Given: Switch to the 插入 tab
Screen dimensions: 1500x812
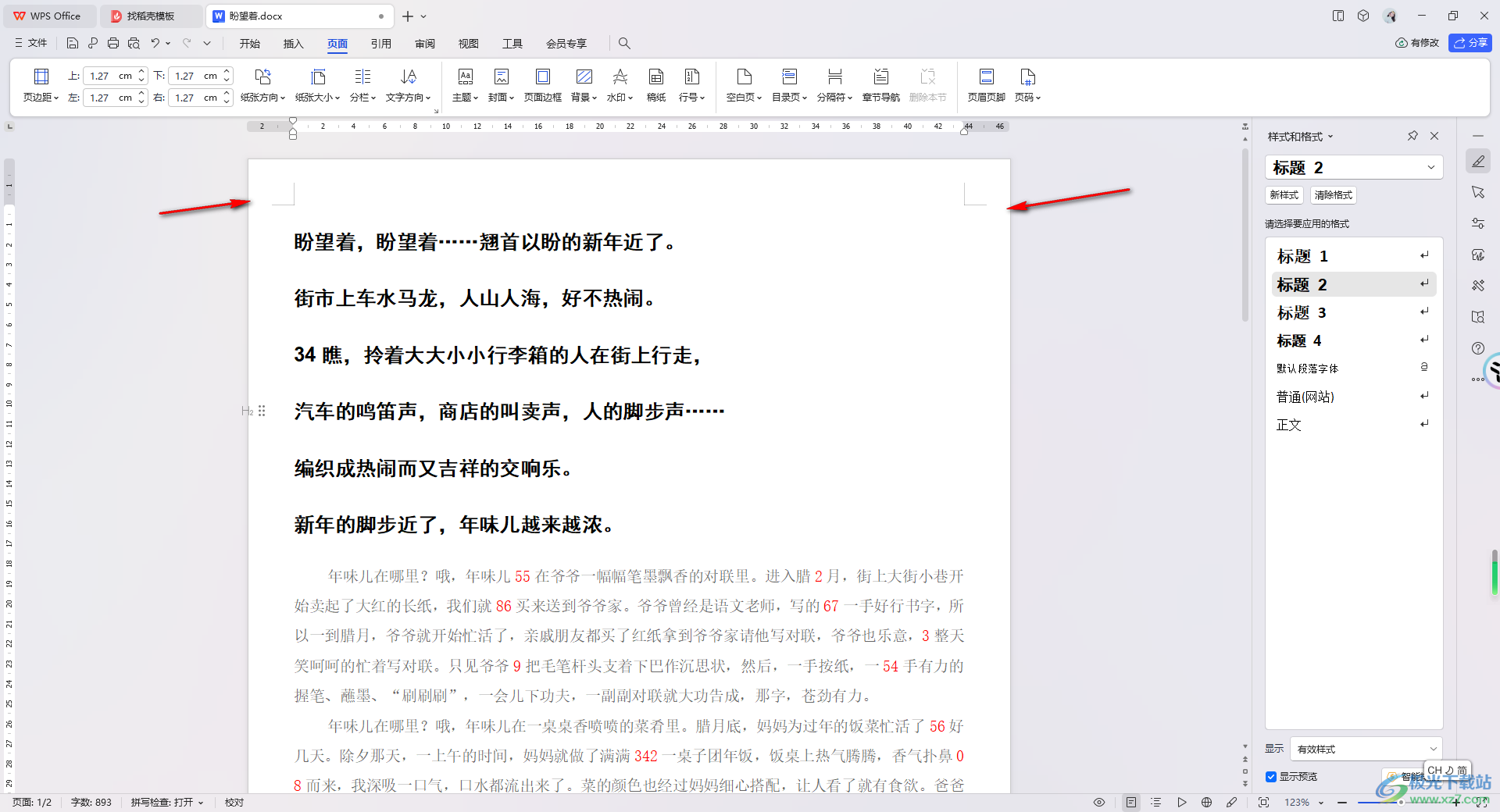Looking at the screenshot, I should click(294, 44).
